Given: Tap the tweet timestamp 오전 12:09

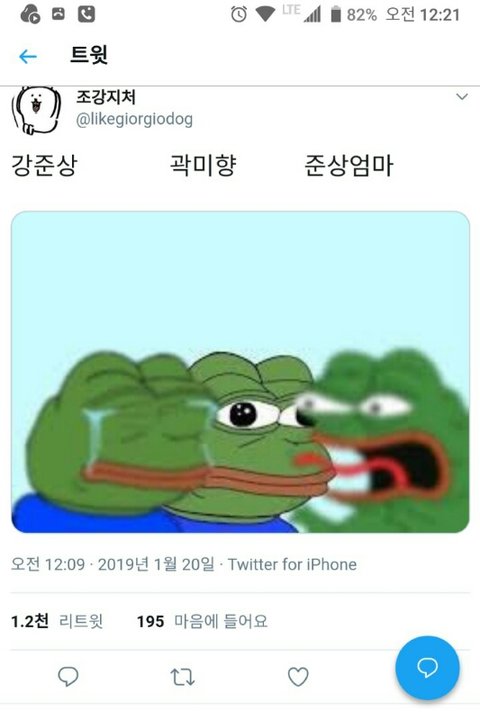Looking at the screenshot, I should 48,564.
